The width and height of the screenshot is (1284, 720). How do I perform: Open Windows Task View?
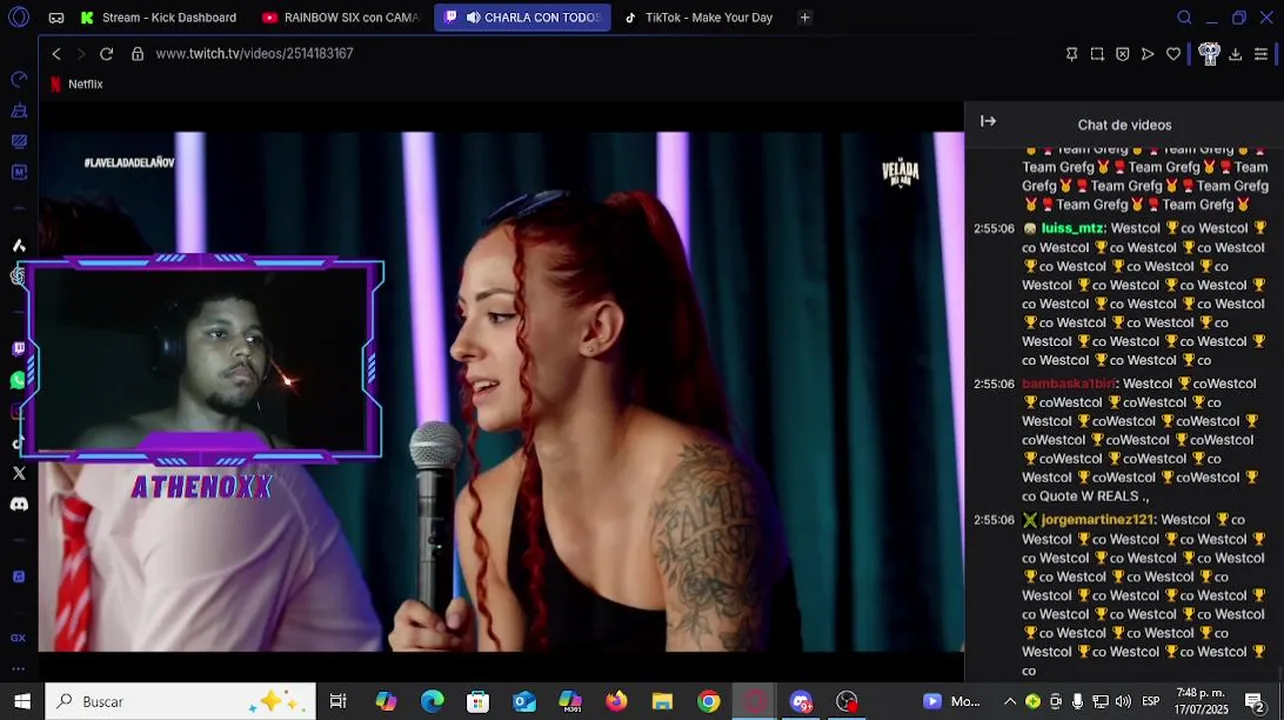coord(338,701)
